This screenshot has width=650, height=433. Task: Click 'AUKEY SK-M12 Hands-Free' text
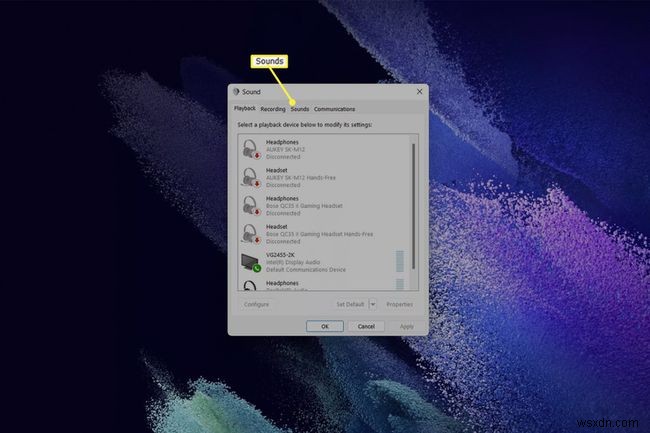click(x=301, y=177)
